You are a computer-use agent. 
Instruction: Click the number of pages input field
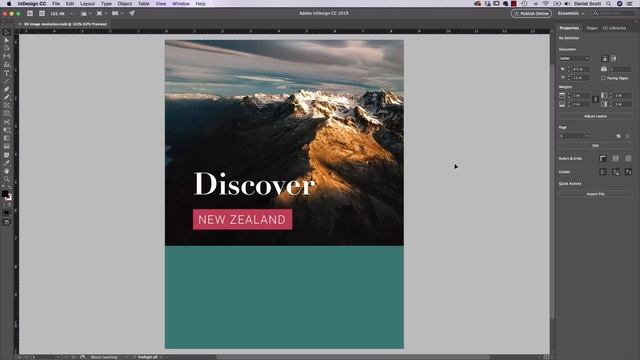620,69
